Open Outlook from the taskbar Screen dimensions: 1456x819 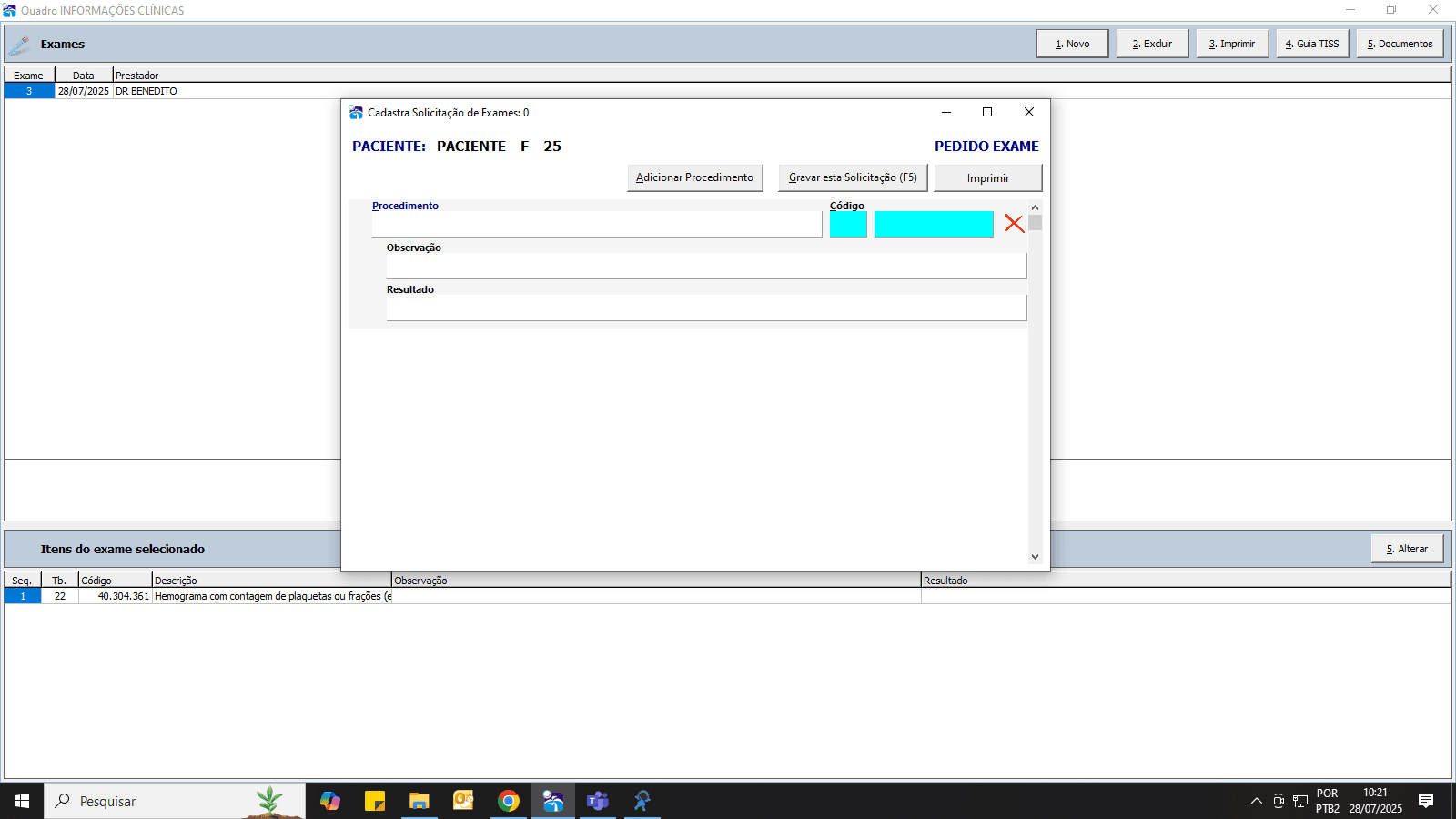click(x=463, y=801)
